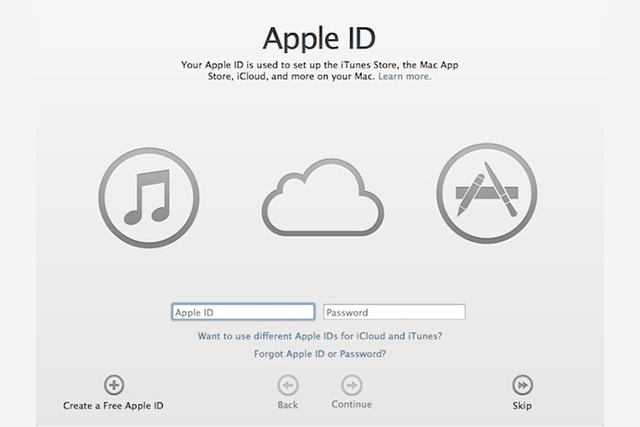Open 'Want to use different Apple IDs' link

(320, 336)
